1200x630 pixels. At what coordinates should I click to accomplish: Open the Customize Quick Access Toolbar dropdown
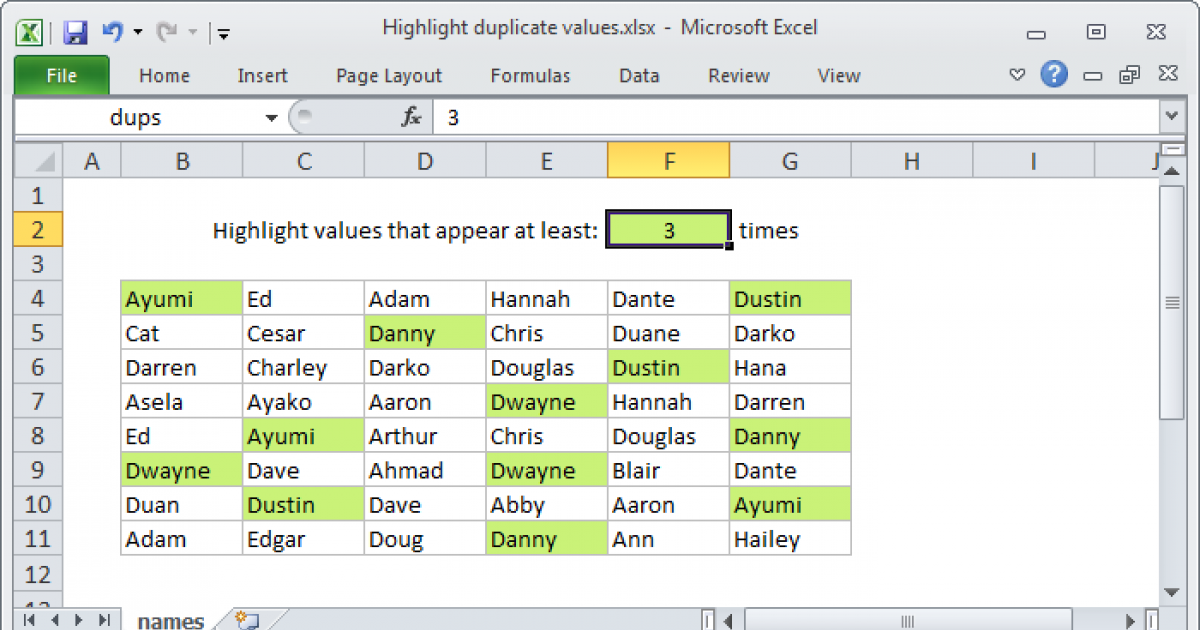click(x=222, y=32)
